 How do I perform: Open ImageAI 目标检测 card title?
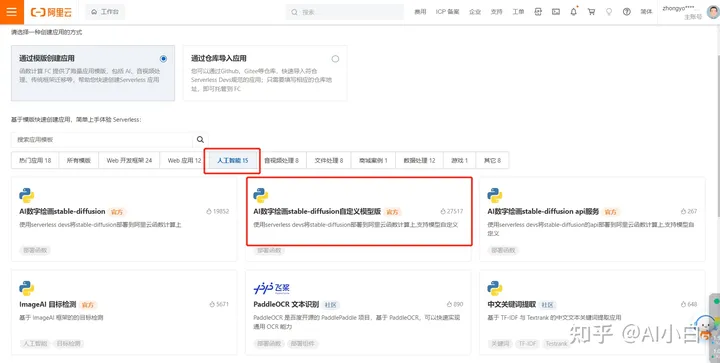coord(48,305)
